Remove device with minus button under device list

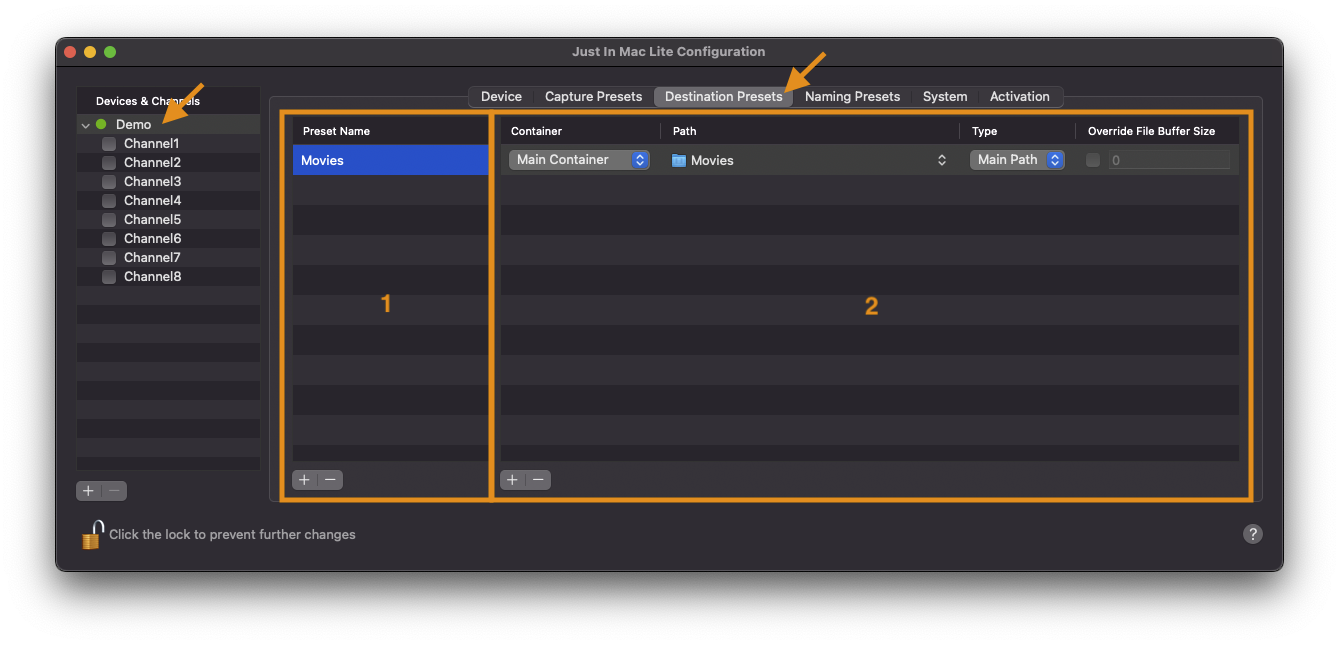coord(115,491)
